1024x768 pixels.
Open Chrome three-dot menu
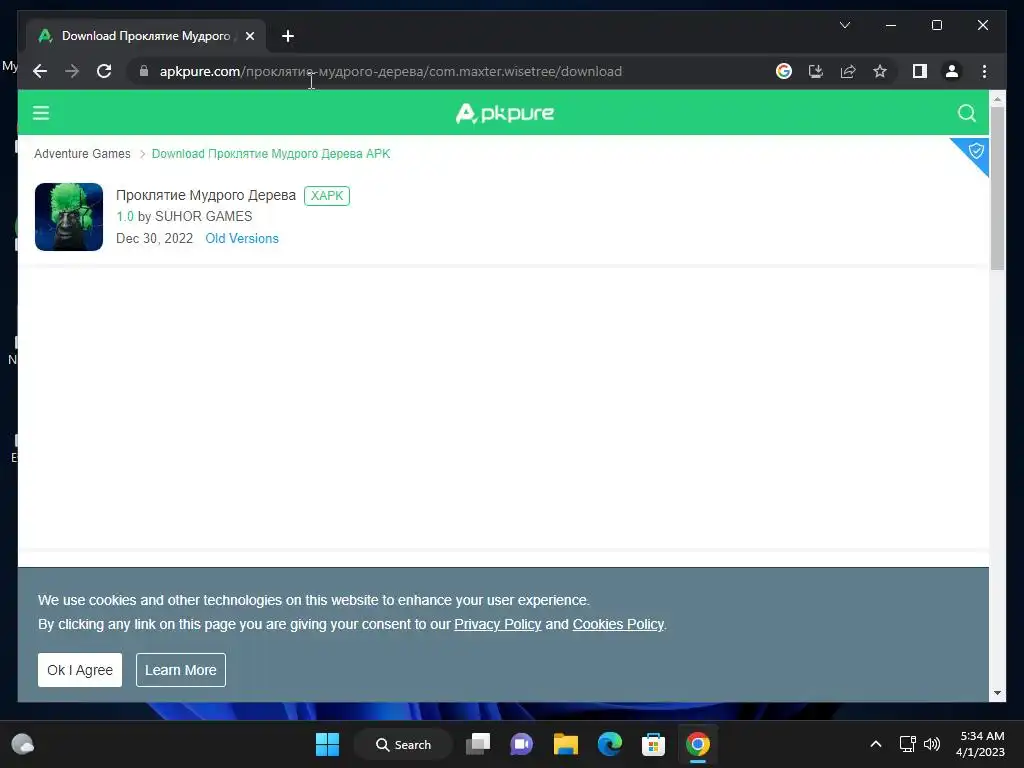(984, 71)
